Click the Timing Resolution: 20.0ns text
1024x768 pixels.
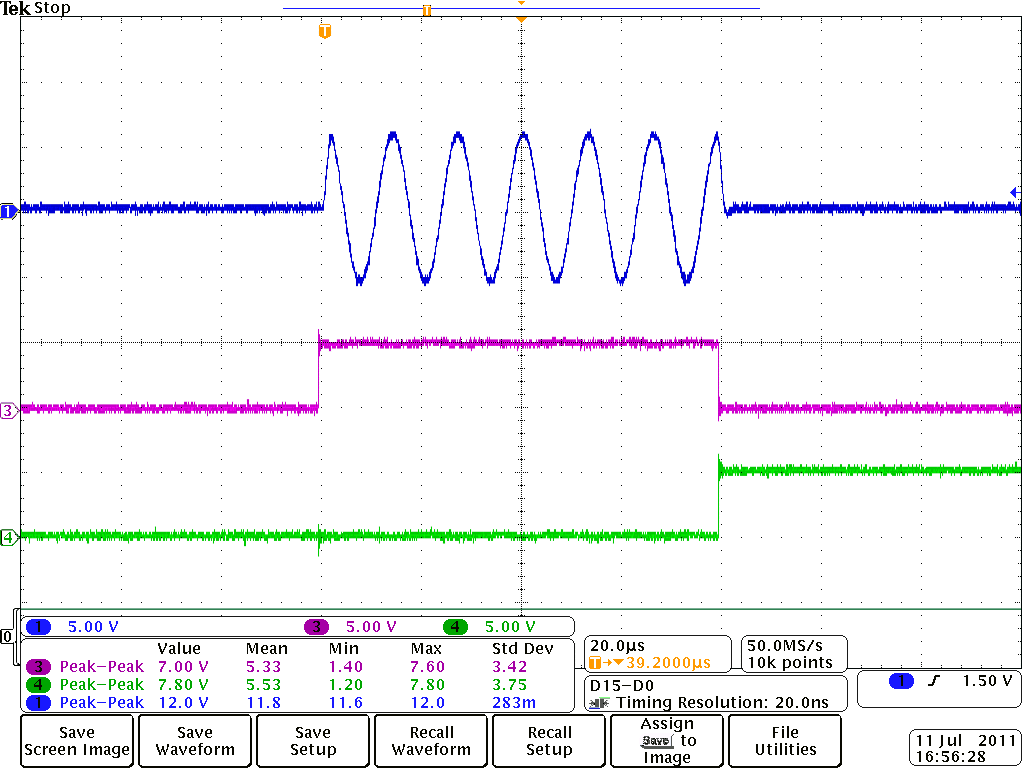coord(722,703)
